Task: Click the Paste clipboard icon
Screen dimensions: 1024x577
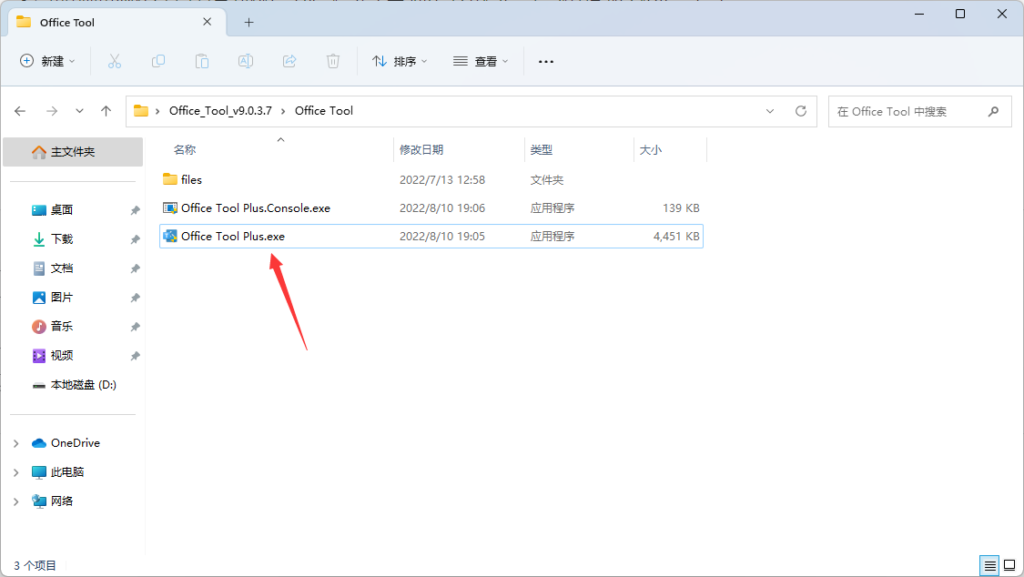Action: point(202,61)
